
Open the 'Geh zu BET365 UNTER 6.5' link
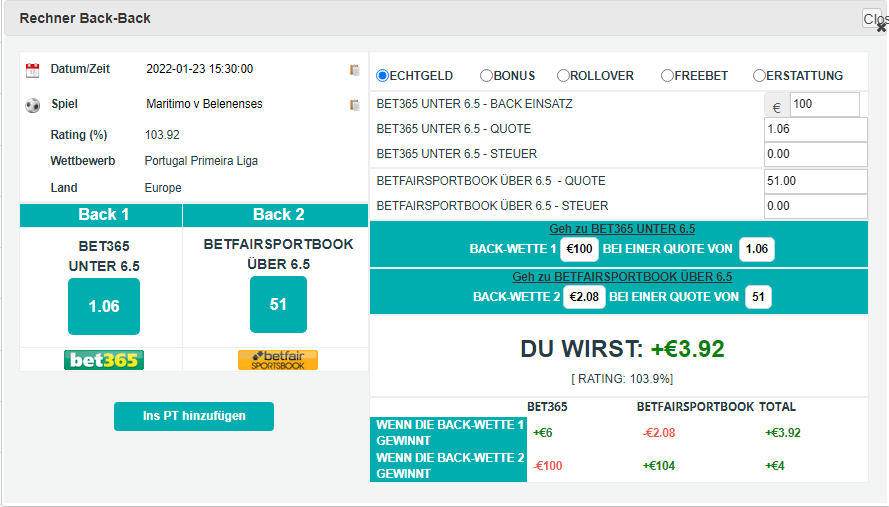[622, 229]
